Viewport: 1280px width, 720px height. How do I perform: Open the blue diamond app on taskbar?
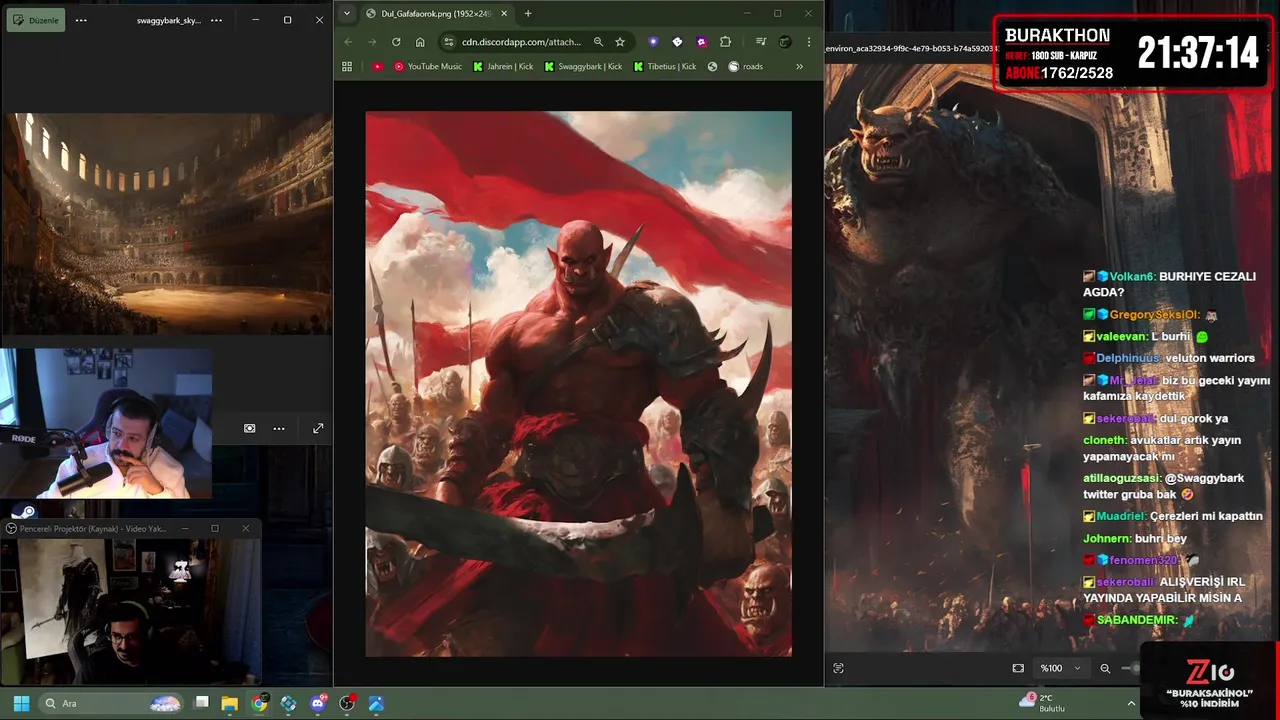289,703
